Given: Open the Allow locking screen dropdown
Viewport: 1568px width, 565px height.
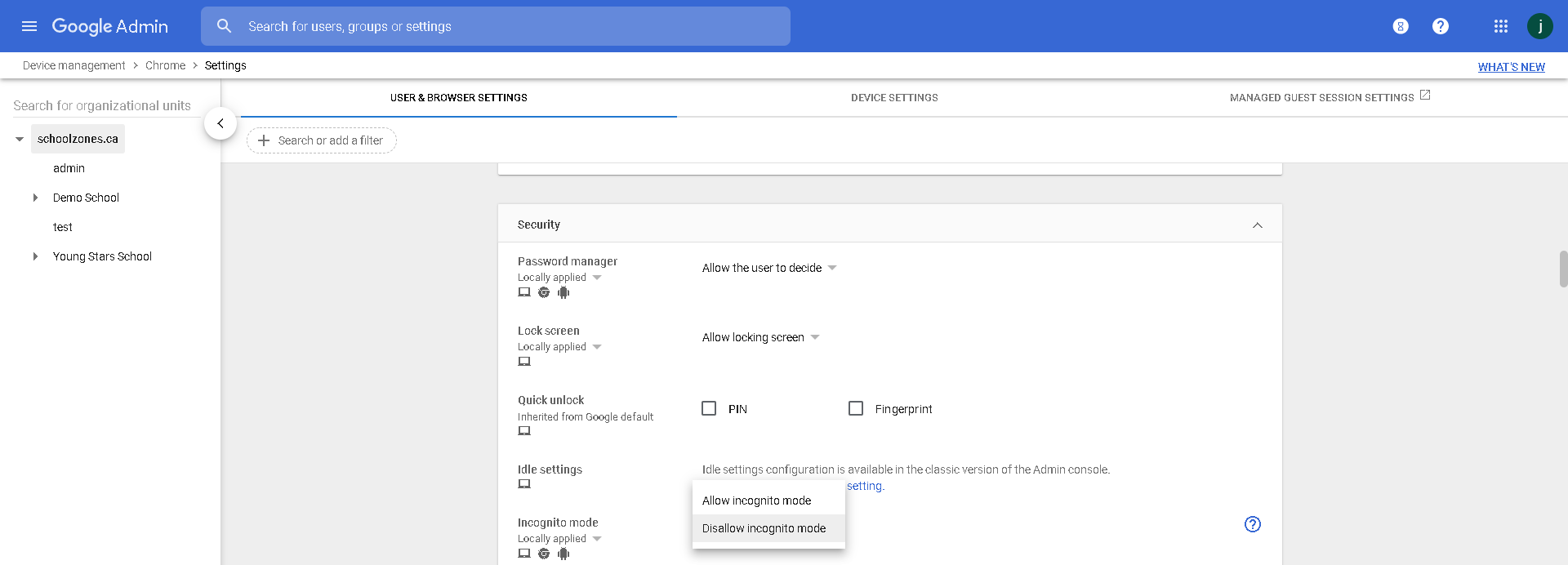Looking at the screenshot, I should (x=760, y=337).
